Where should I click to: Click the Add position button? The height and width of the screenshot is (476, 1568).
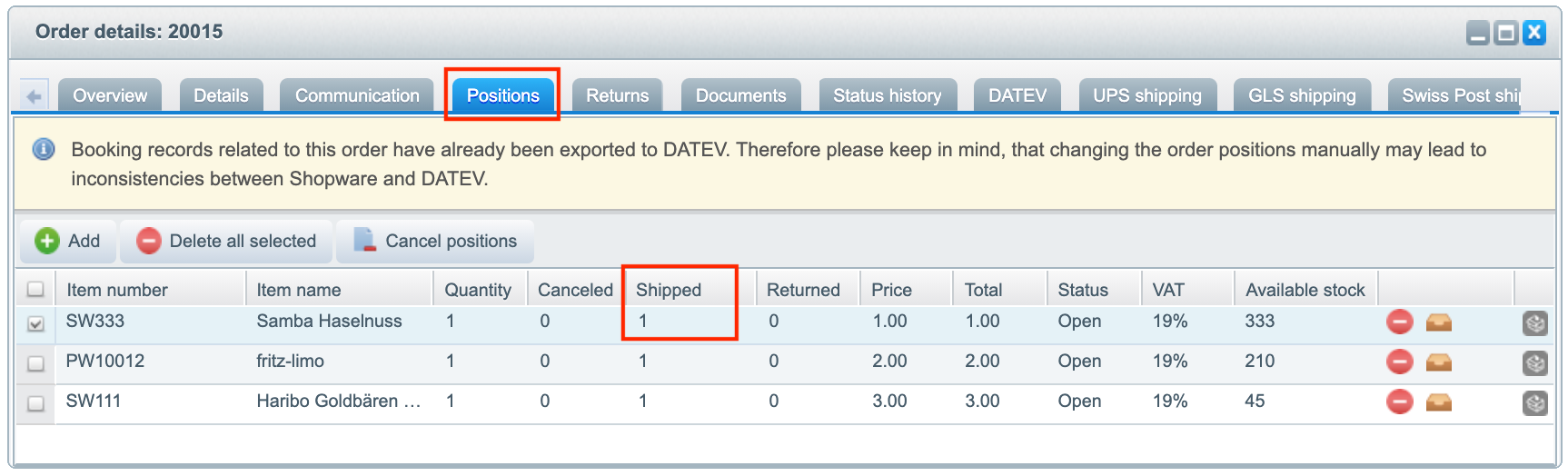[68, 241]
